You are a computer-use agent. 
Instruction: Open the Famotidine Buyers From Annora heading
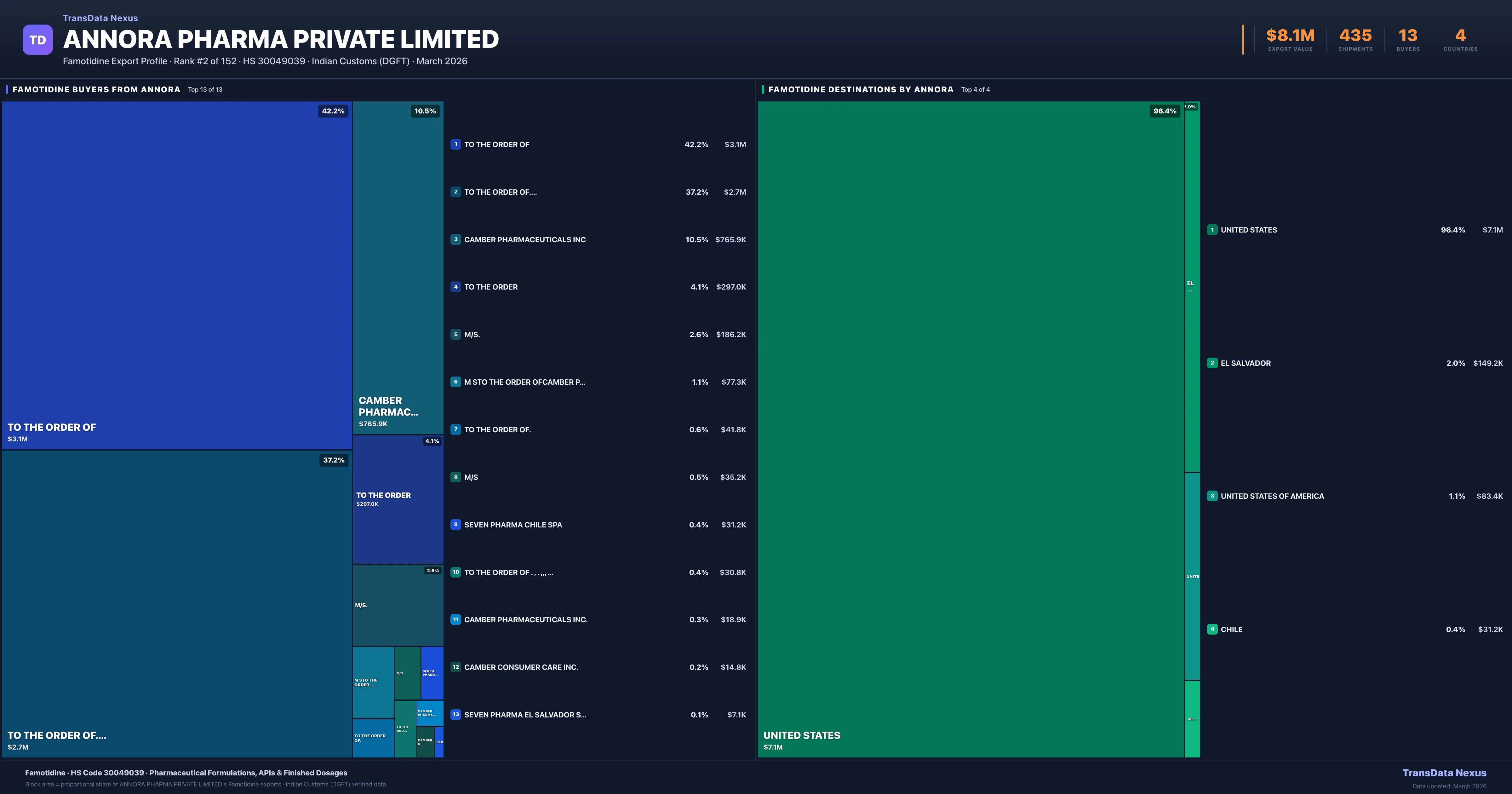click(96, 89)
